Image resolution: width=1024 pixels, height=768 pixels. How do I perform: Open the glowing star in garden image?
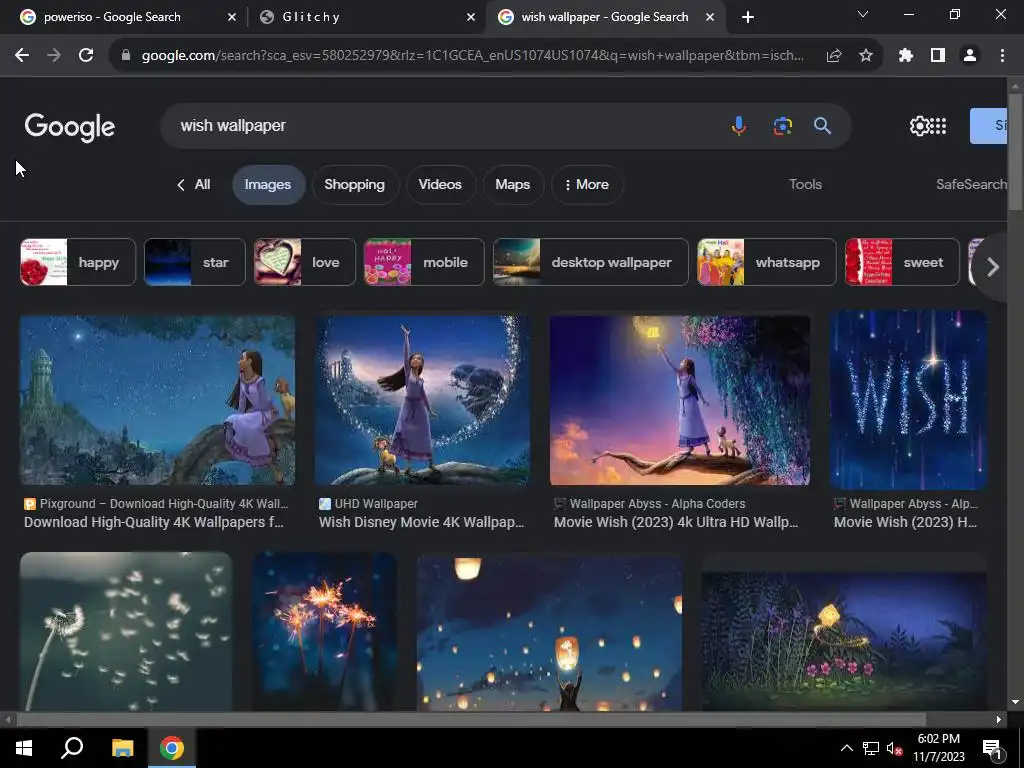[x=844, y=640]
